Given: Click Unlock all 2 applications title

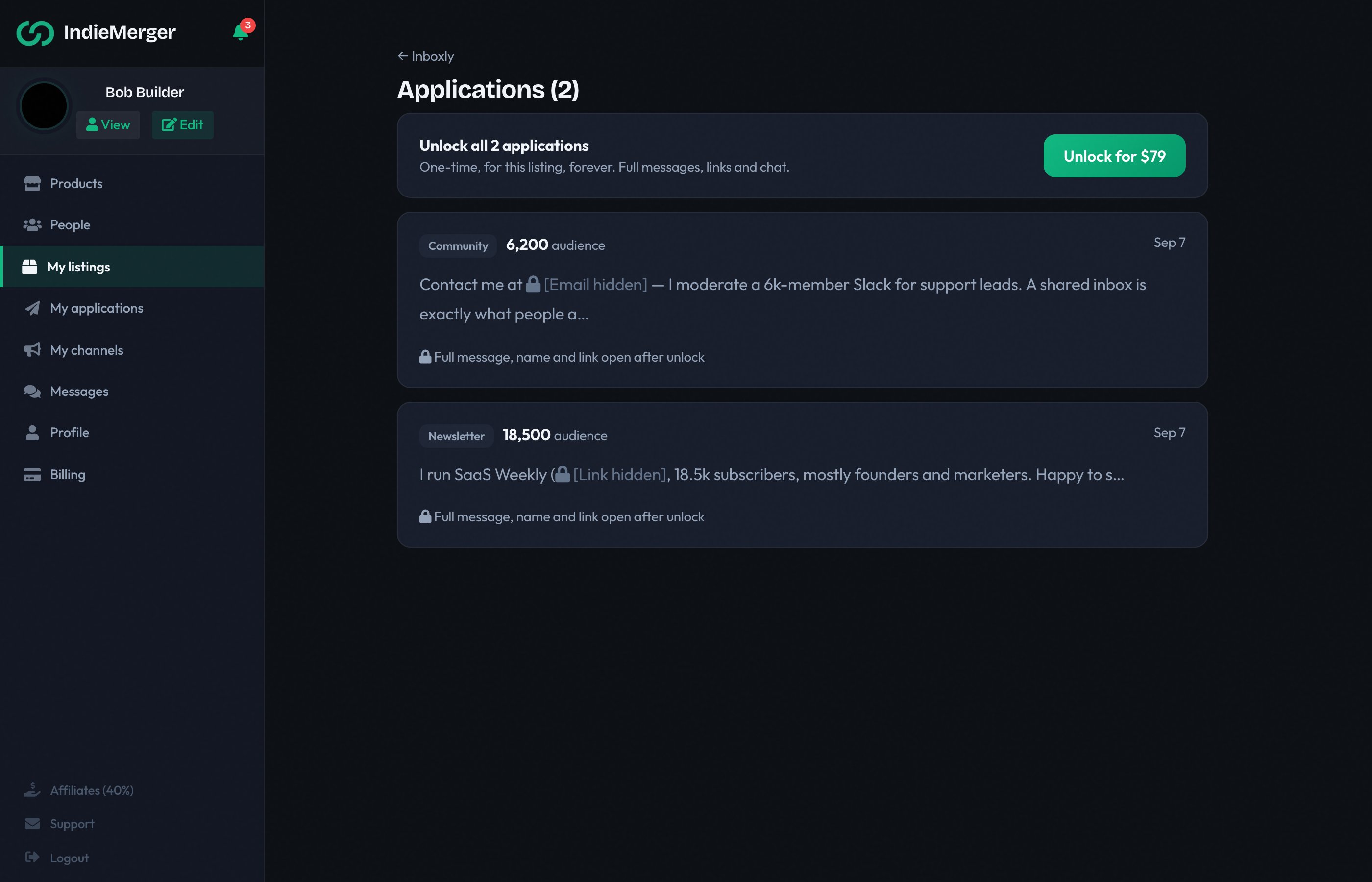Looking at the screenshot, I should point(504,146).
